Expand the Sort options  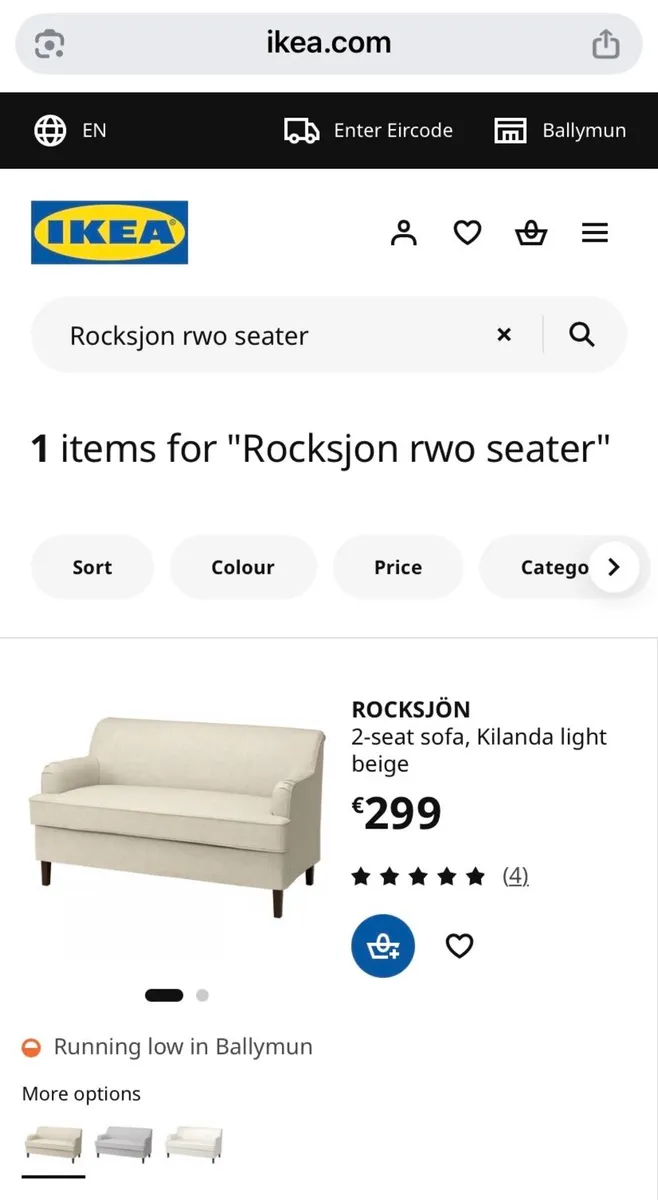[x=92, y=566]
